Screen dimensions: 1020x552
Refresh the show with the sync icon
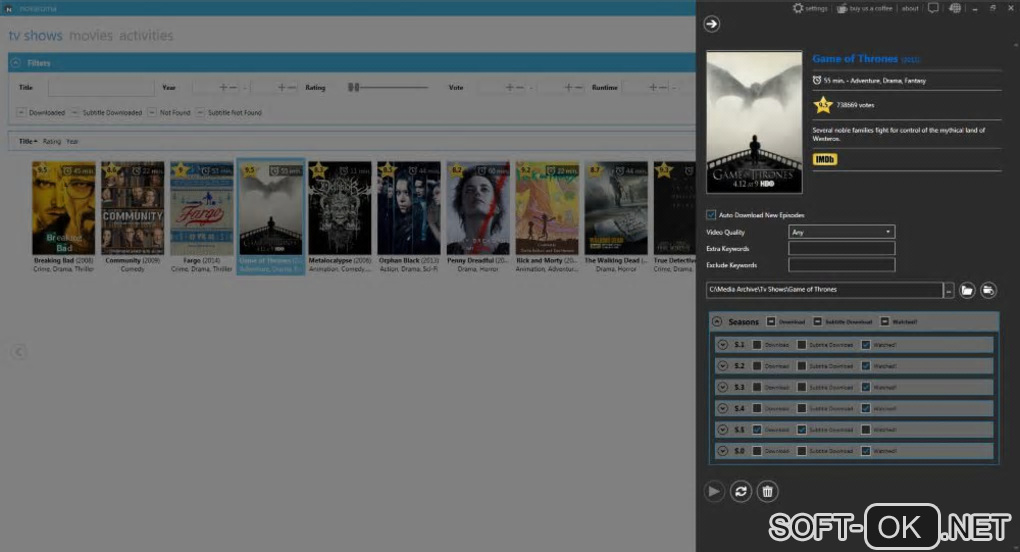[x=741, y=492]
